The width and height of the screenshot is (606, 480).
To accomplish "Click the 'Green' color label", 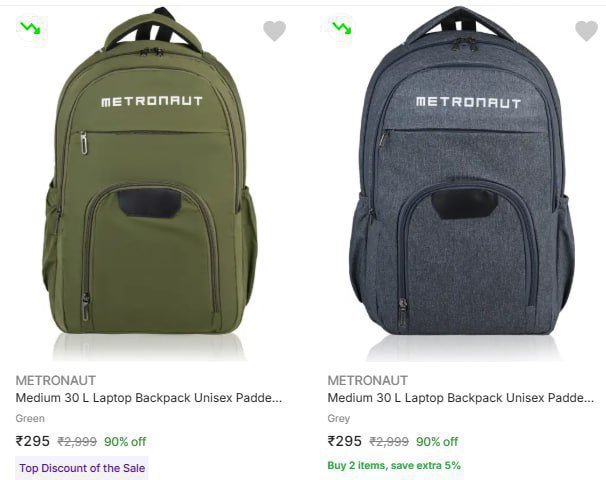I will tap(30, 418).
